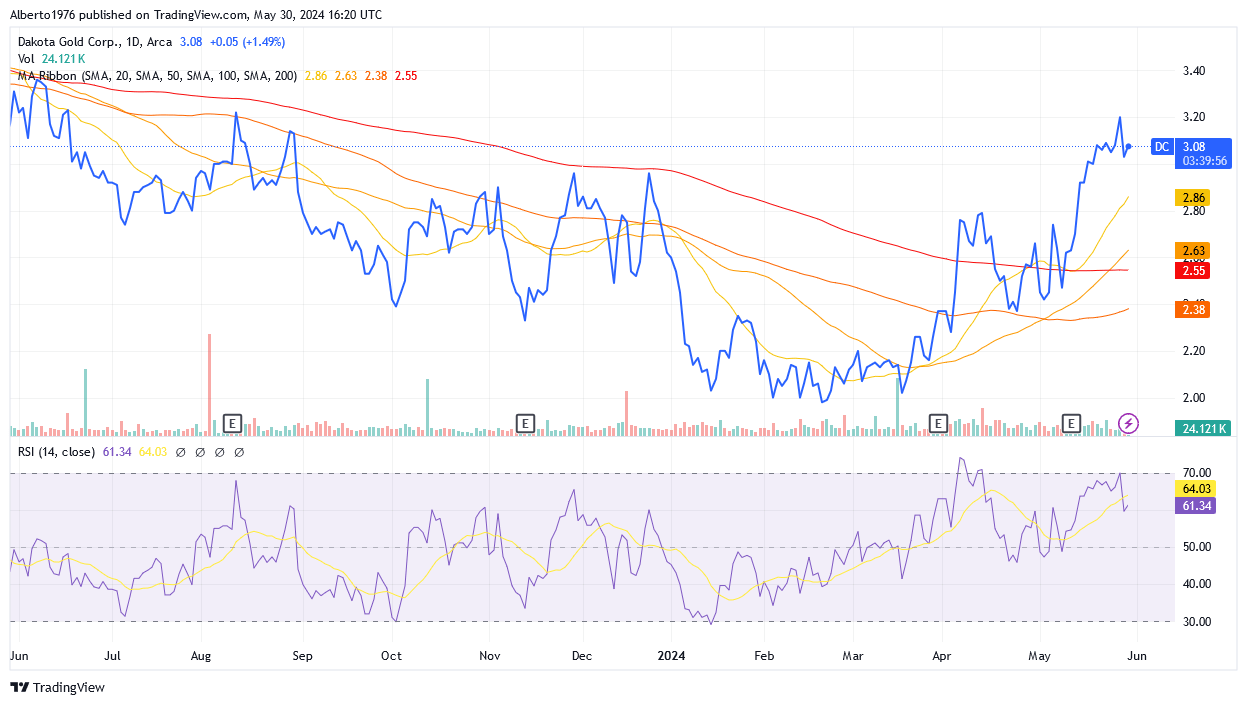Image resolution: width=1247 pixels, height=705 pixels.
Task: Click the Oct label on time axis
Action: coord(391,656)
